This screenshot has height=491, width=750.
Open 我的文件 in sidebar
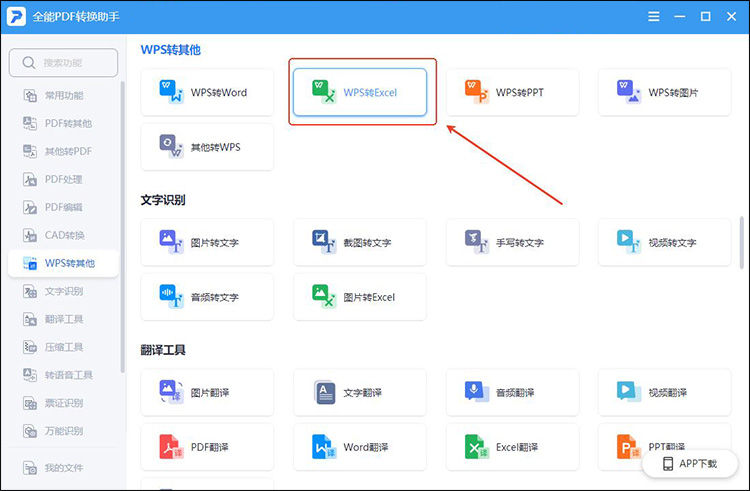(x=63, y=468)
